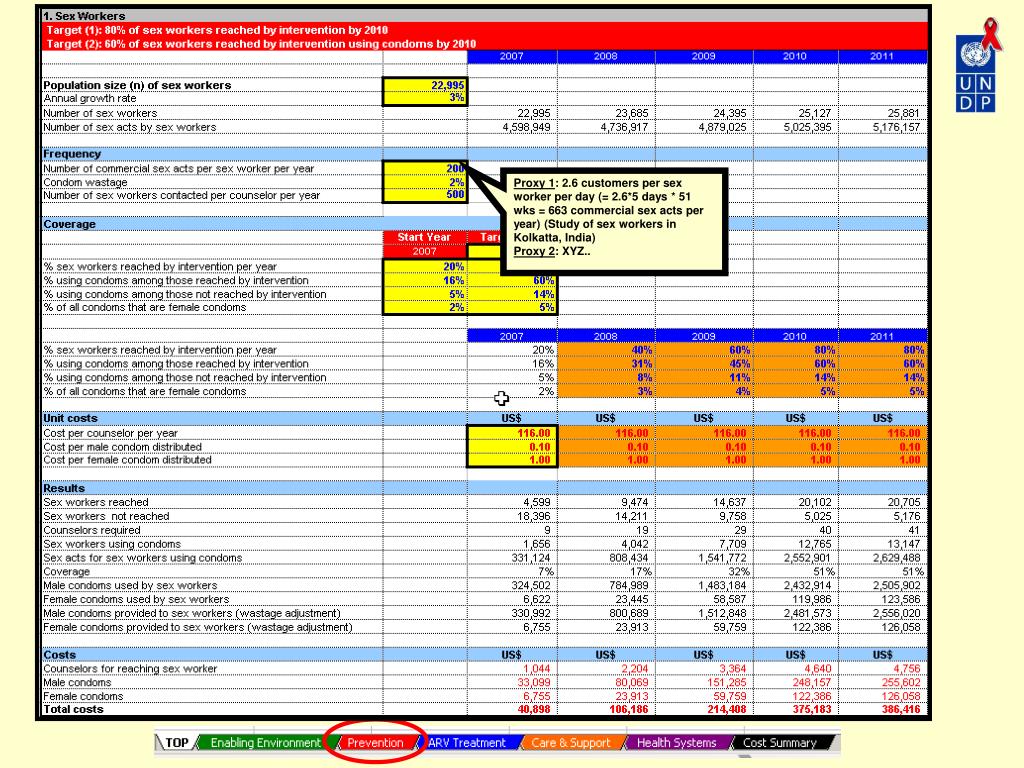Click the 'Frequency' section header
The image size is (1024, 768).
[72, 154]
